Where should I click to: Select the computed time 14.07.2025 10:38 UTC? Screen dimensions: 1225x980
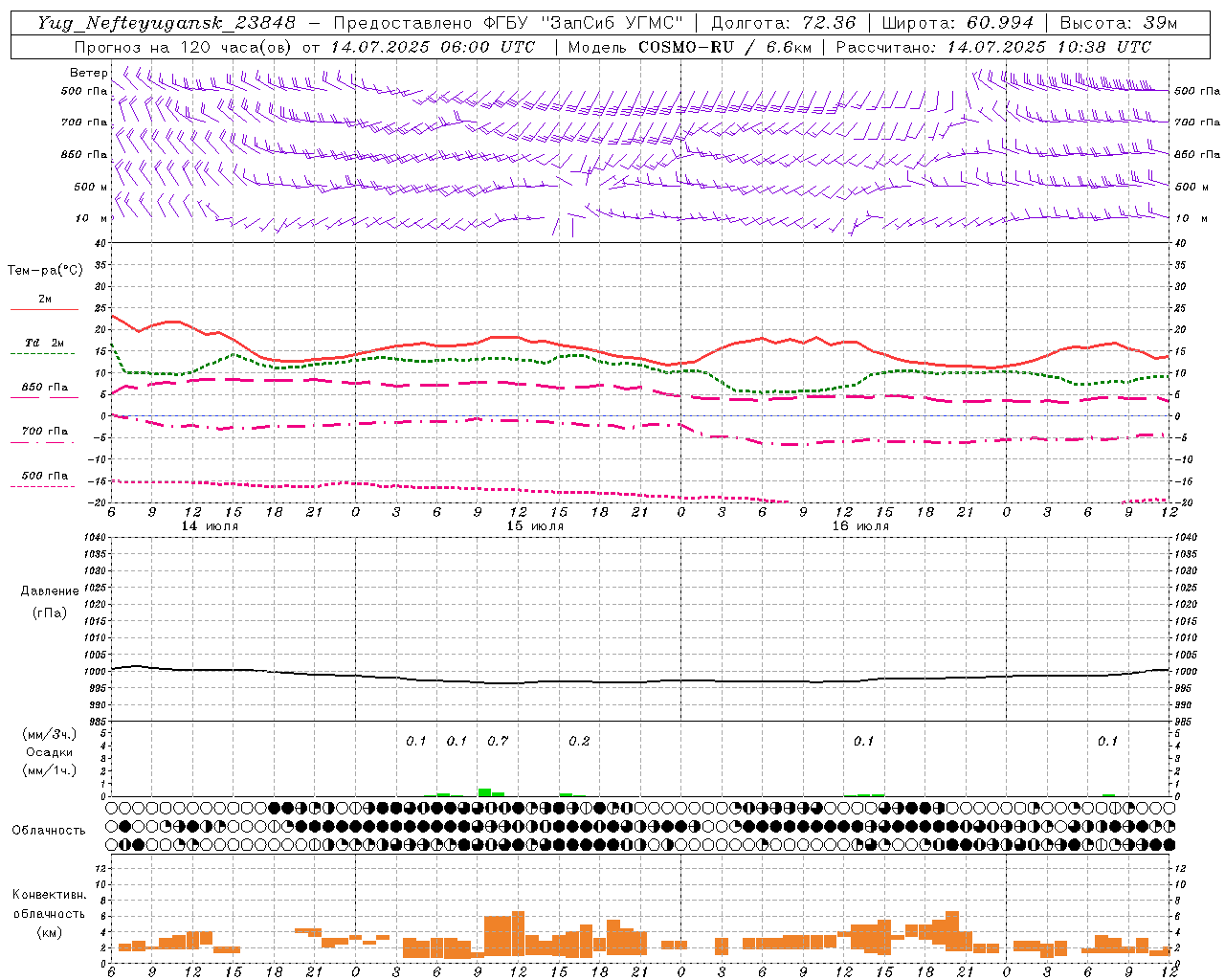coord(1049,47)
